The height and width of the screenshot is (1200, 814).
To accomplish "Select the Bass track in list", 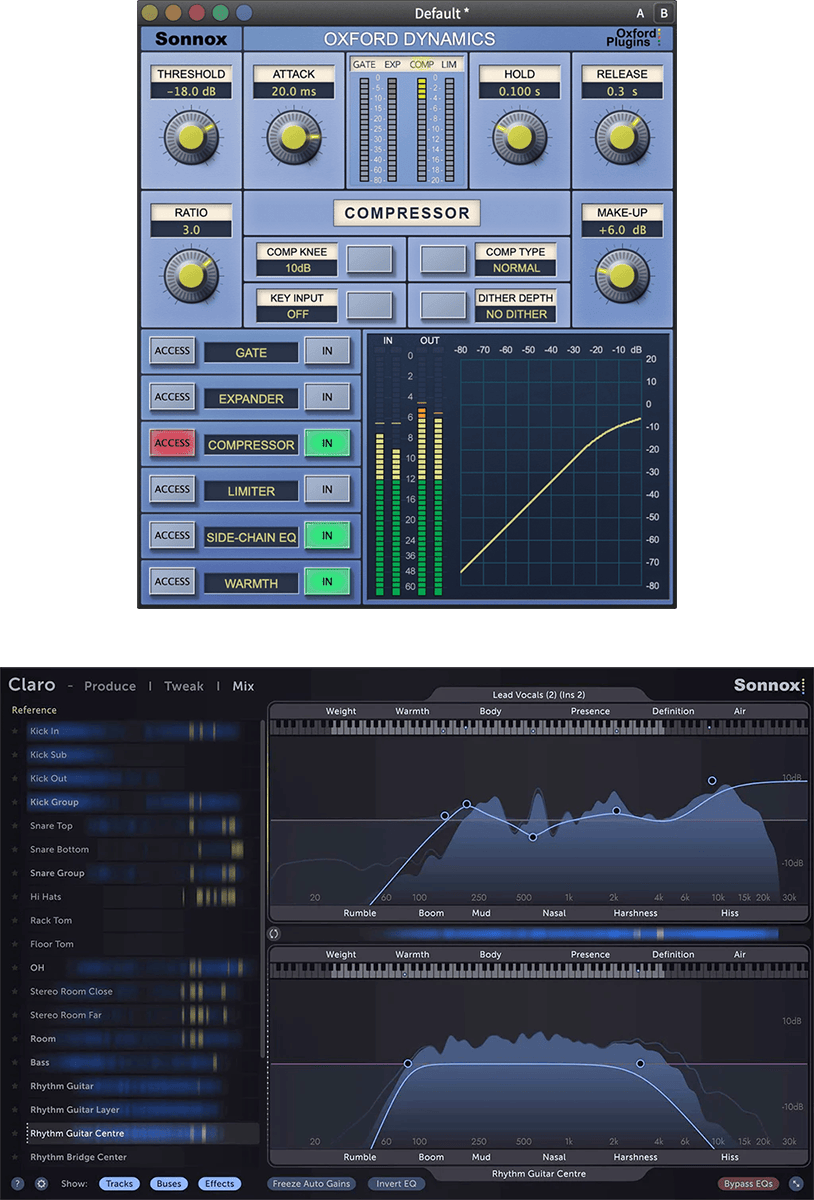I will tap(40, 1062).
